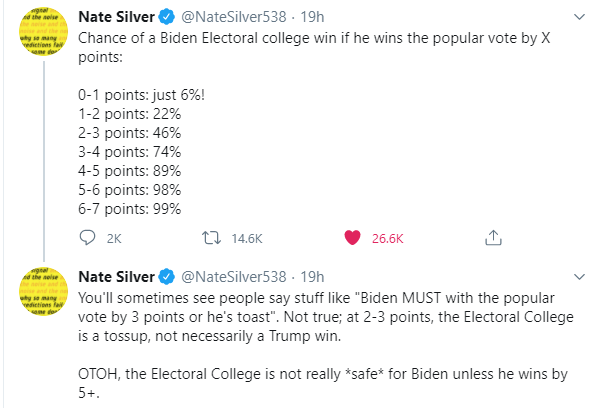Open first tweet's 19h timestamp permalink
The height and width of the screenshot is (408, 601).
coord(312,17)
